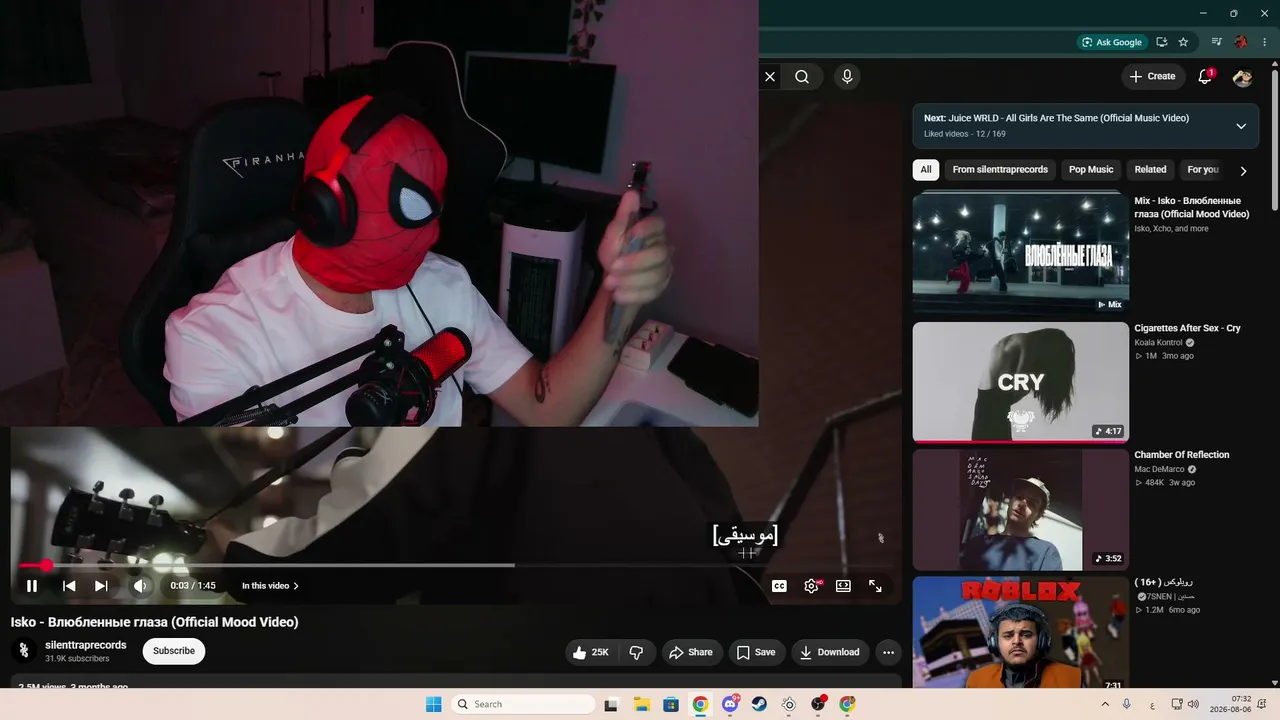Image resolution: width=1280 pixels, height=720 pixels.
Task: Switch the player to theater mode
Action: click(843, 586)
